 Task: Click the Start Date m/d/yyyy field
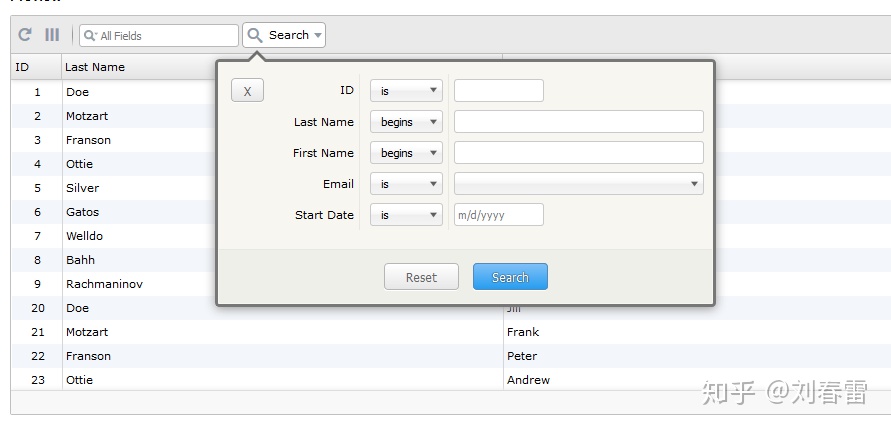[x=499, y=215]
